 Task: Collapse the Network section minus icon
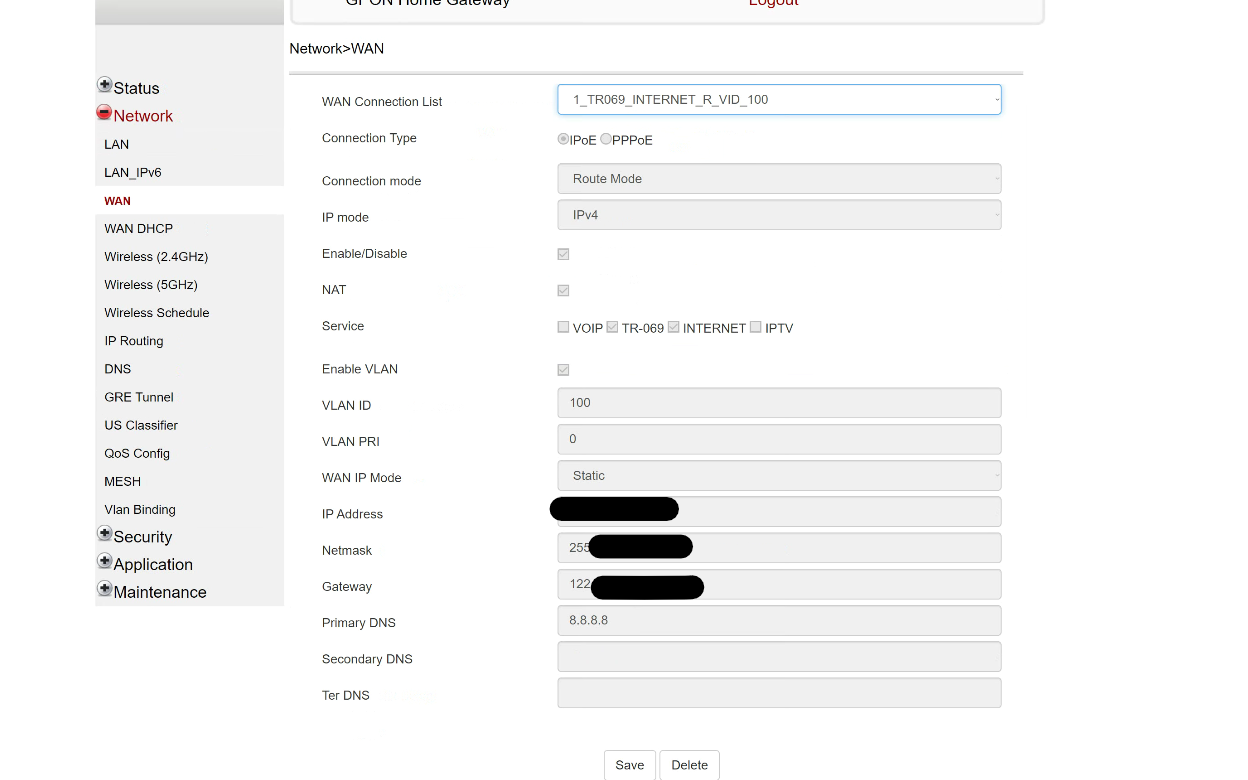104,113
